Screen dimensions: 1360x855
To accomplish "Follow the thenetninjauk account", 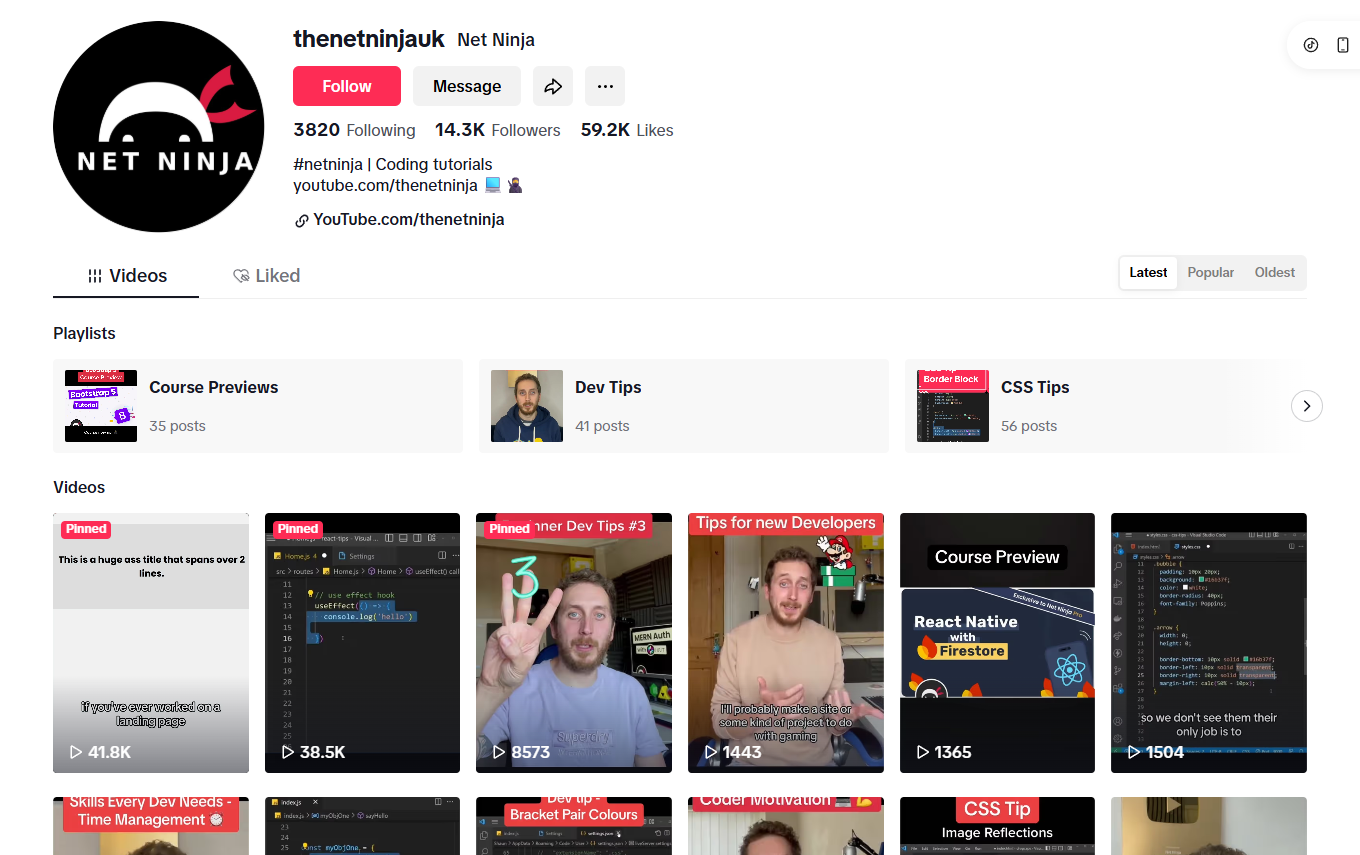I will [x=346, y=87].
